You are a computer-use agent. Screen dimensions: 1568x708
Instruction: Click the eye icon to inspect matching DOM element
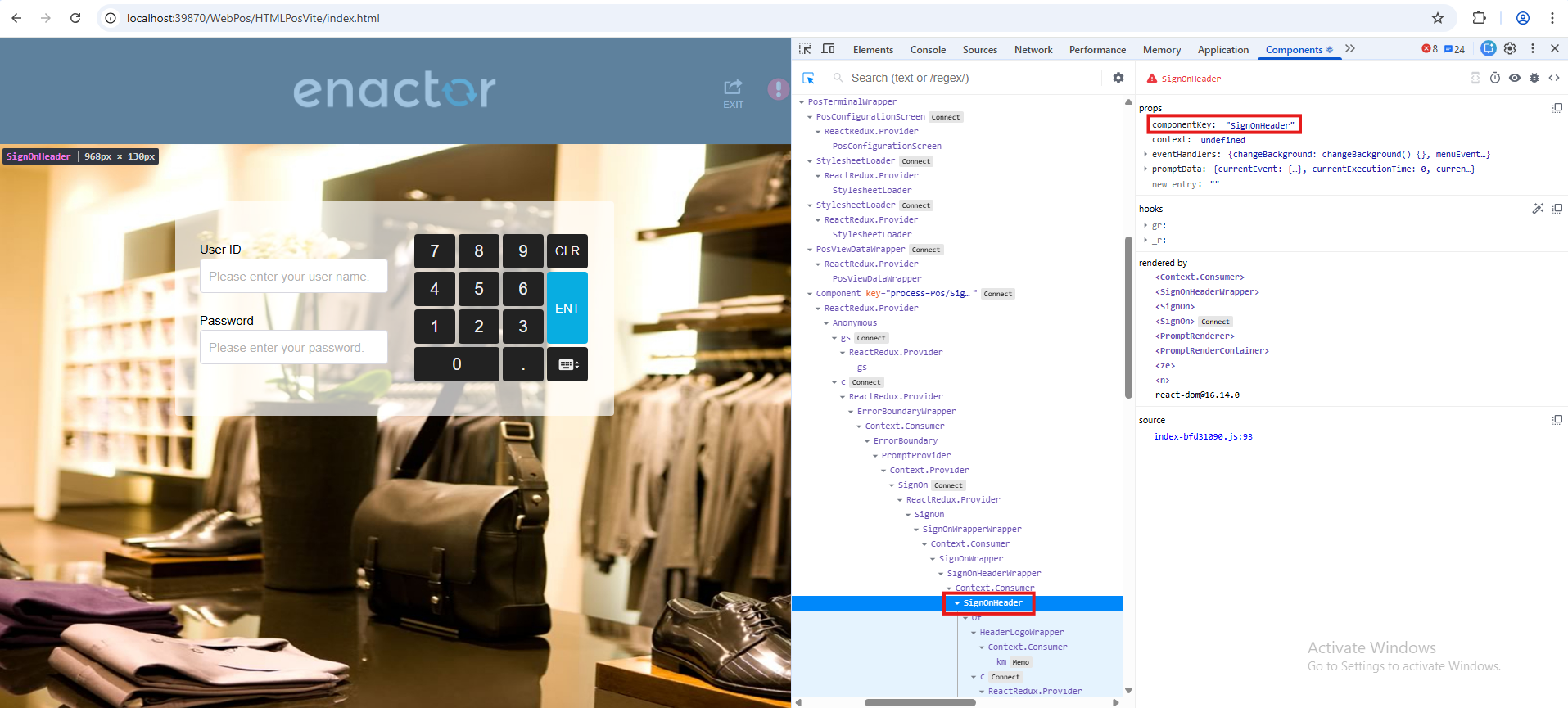pos(1515,78)
